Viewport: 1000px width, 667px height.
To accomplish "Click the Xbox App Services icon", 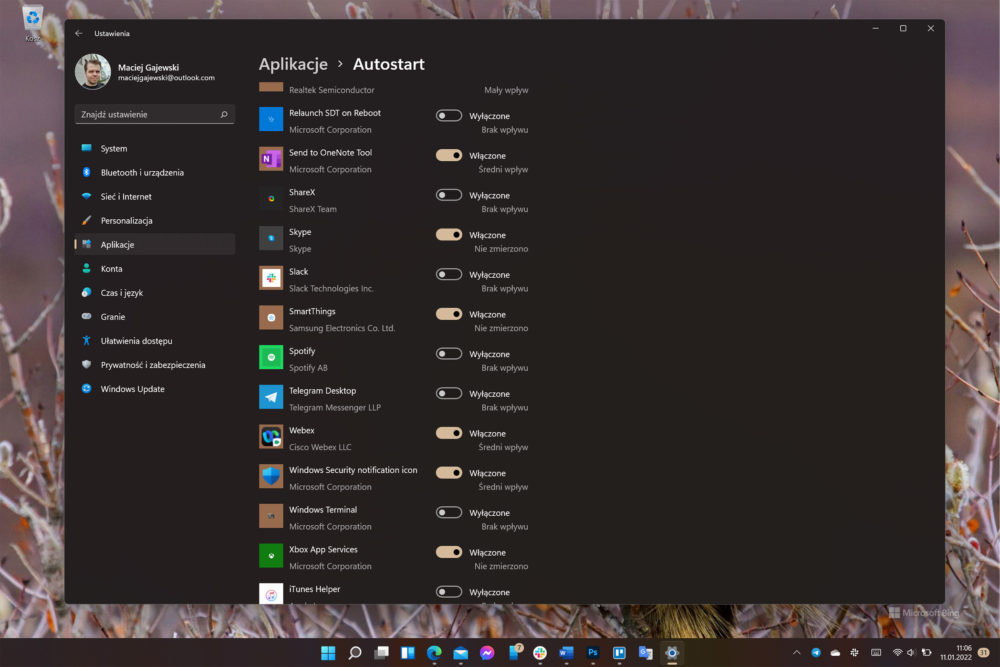I will [x=271, y=555].
